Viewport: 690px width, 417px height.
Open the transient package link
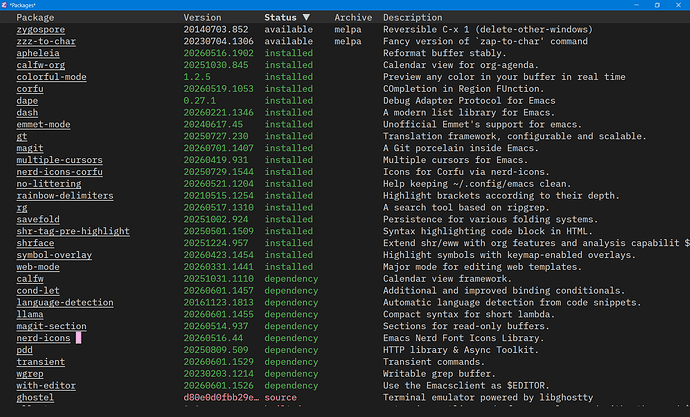click(x=40, y=362)
